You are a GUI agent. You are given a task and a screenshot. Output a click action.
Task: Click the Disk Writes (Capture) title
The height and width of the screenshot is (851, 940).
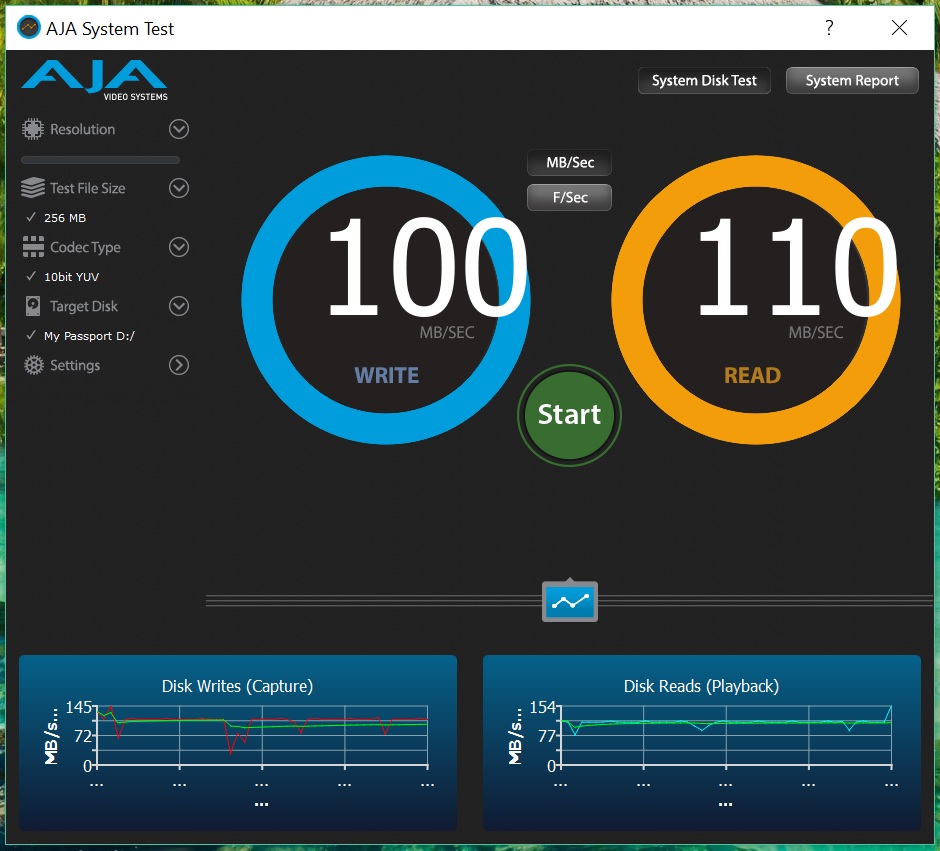(x=237, y=686)
